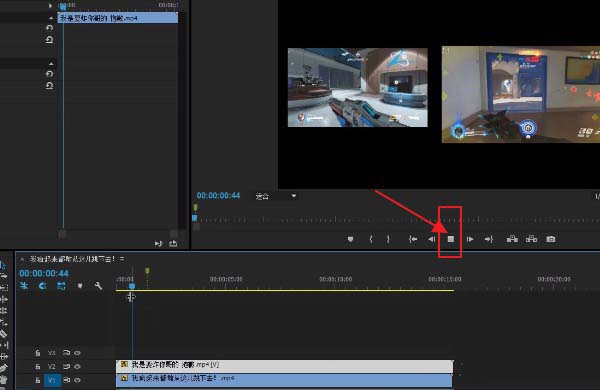Reset the second parameter of the lower effect group
The height and width of the screenshot is (390, 600).
pos(49,86)
